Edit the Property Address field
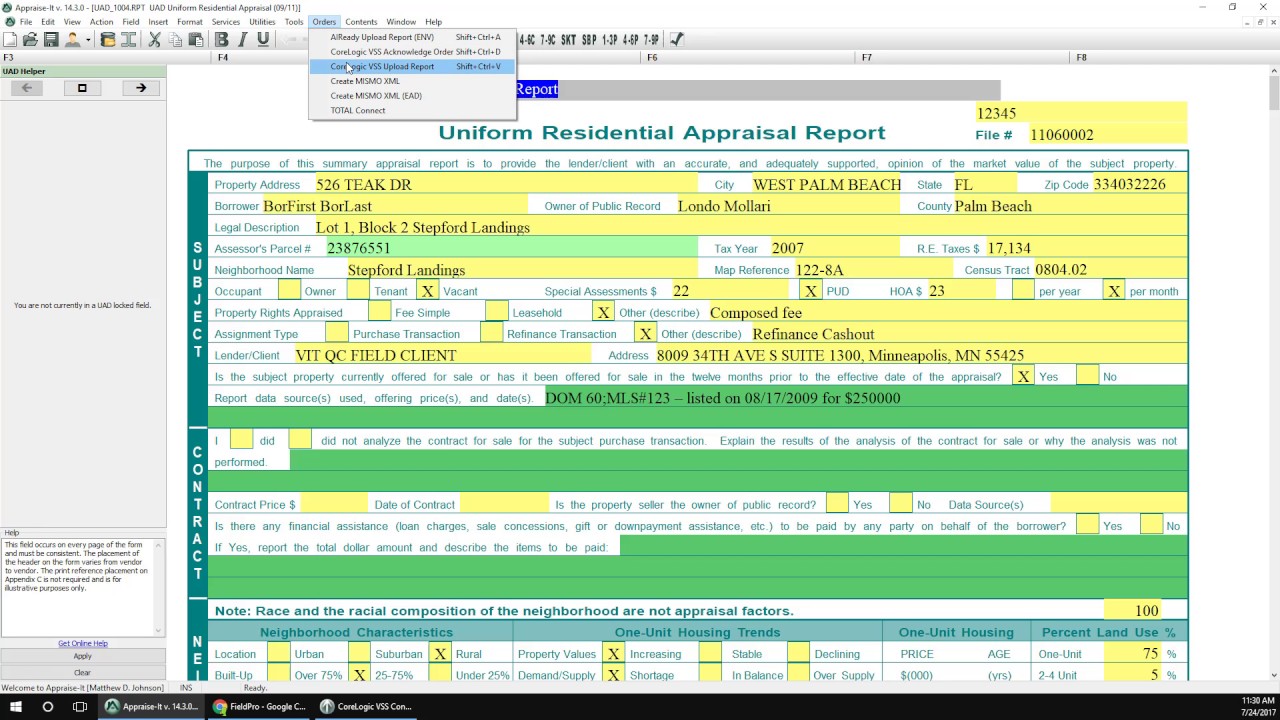 point(506,185)
